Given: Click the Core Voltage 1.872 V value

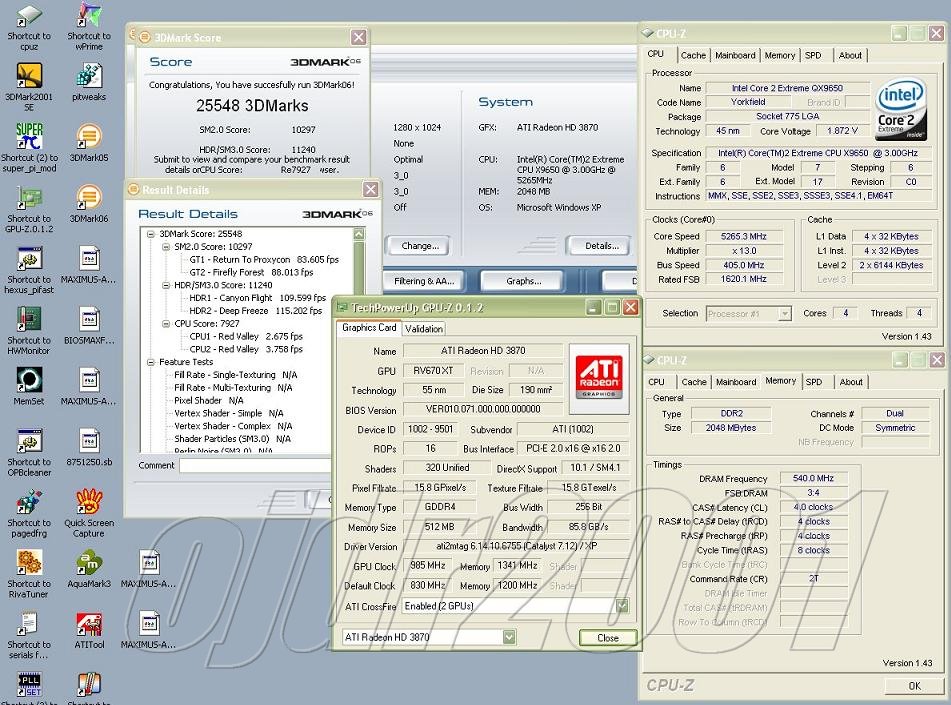Looking at the screenshot, I should [842, 130].
